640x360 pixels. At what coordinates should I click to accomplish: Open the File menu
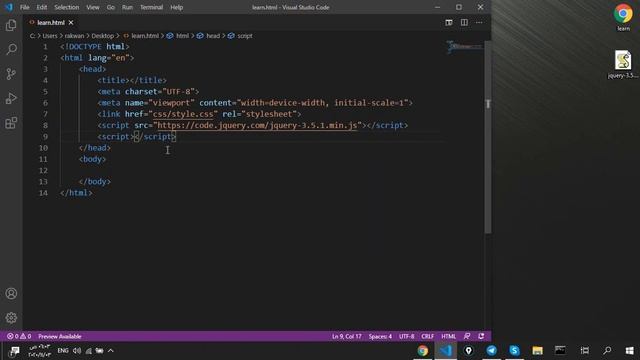pyautogui.click(x=24, y=7)
